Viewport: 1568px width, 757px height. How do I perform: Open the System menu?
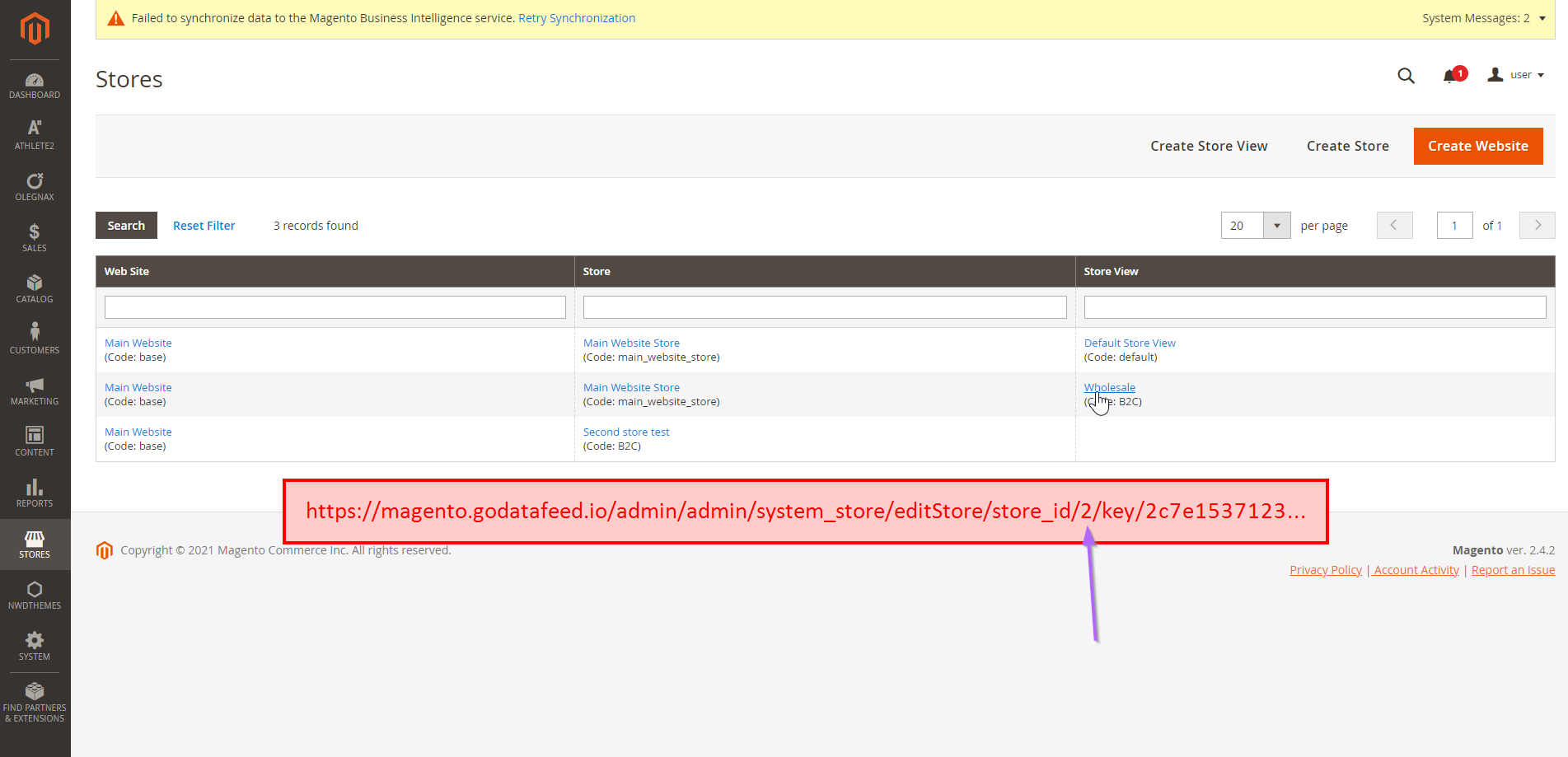tap(34, 647)
